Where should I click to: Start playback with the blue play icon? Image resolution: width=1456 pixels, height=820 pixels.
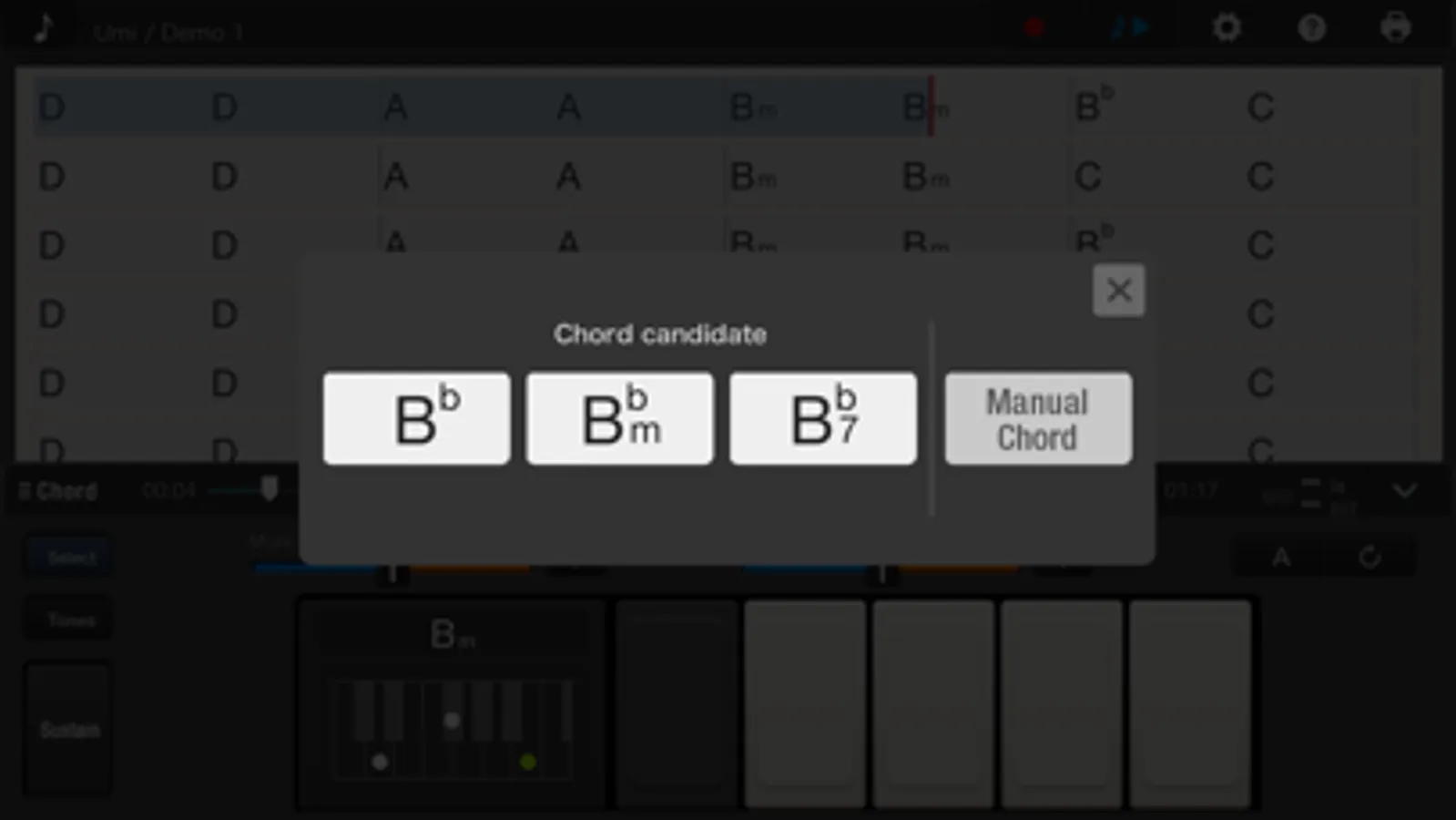[x=1131, y=28]
